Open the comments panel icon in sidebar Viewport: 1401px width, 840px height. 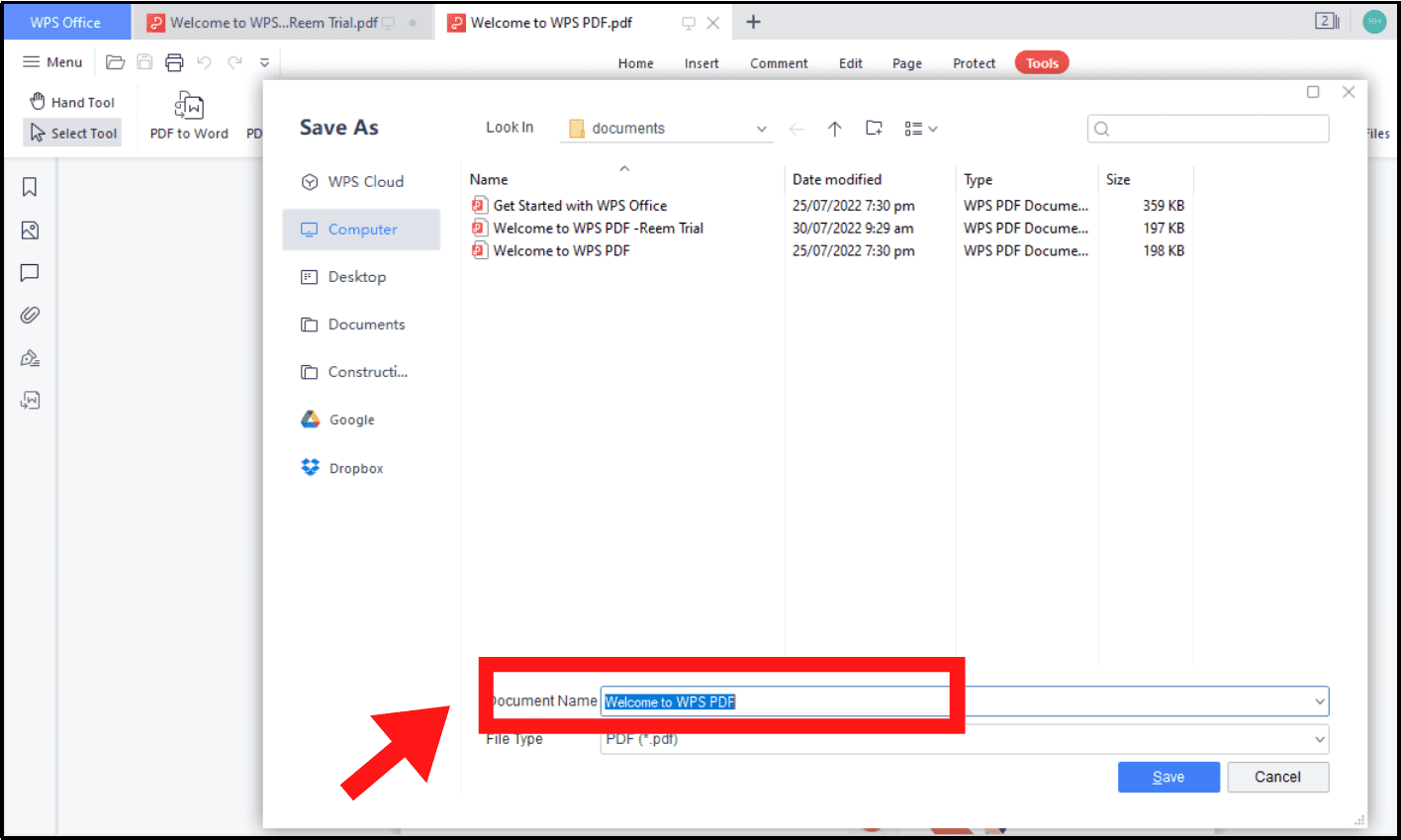(x=30, y=273)
